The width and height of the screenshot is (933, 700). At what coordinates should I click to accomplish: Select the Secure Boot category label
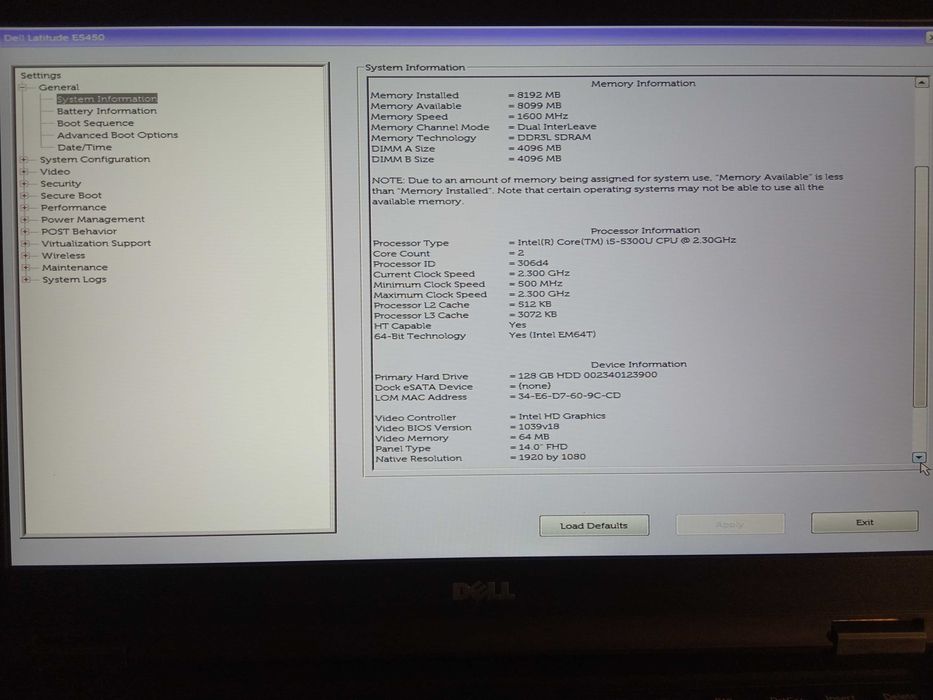[71, 195]
